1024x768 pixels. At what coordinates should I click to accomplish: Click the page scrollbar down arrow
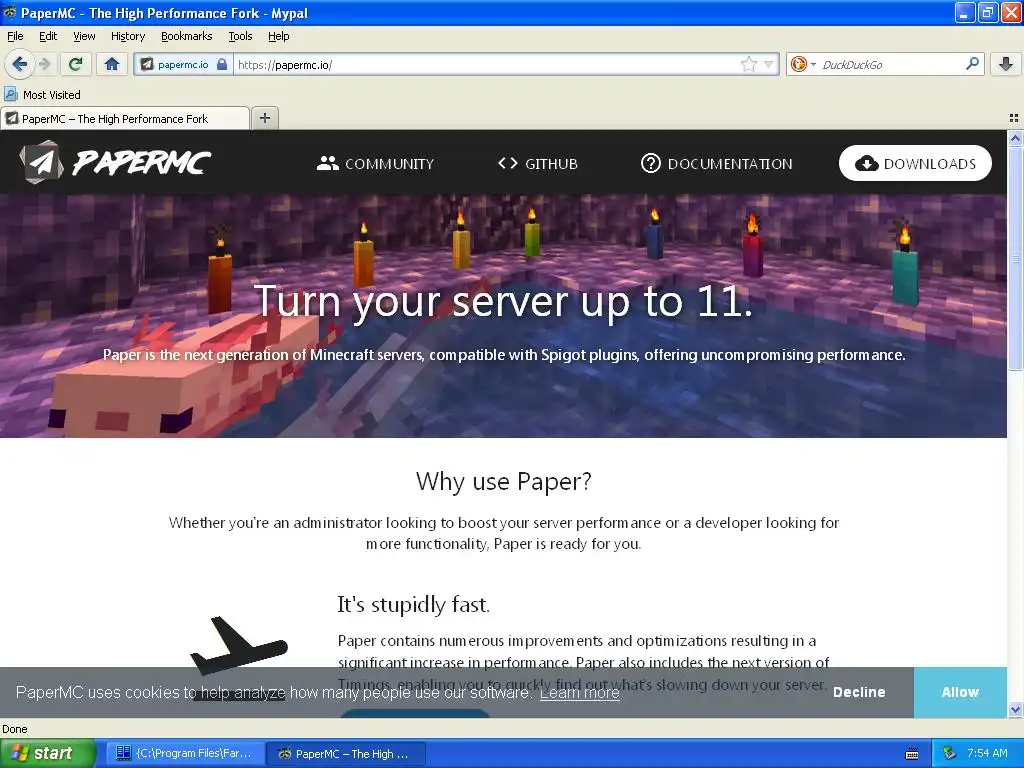(x=1015, y=710)
